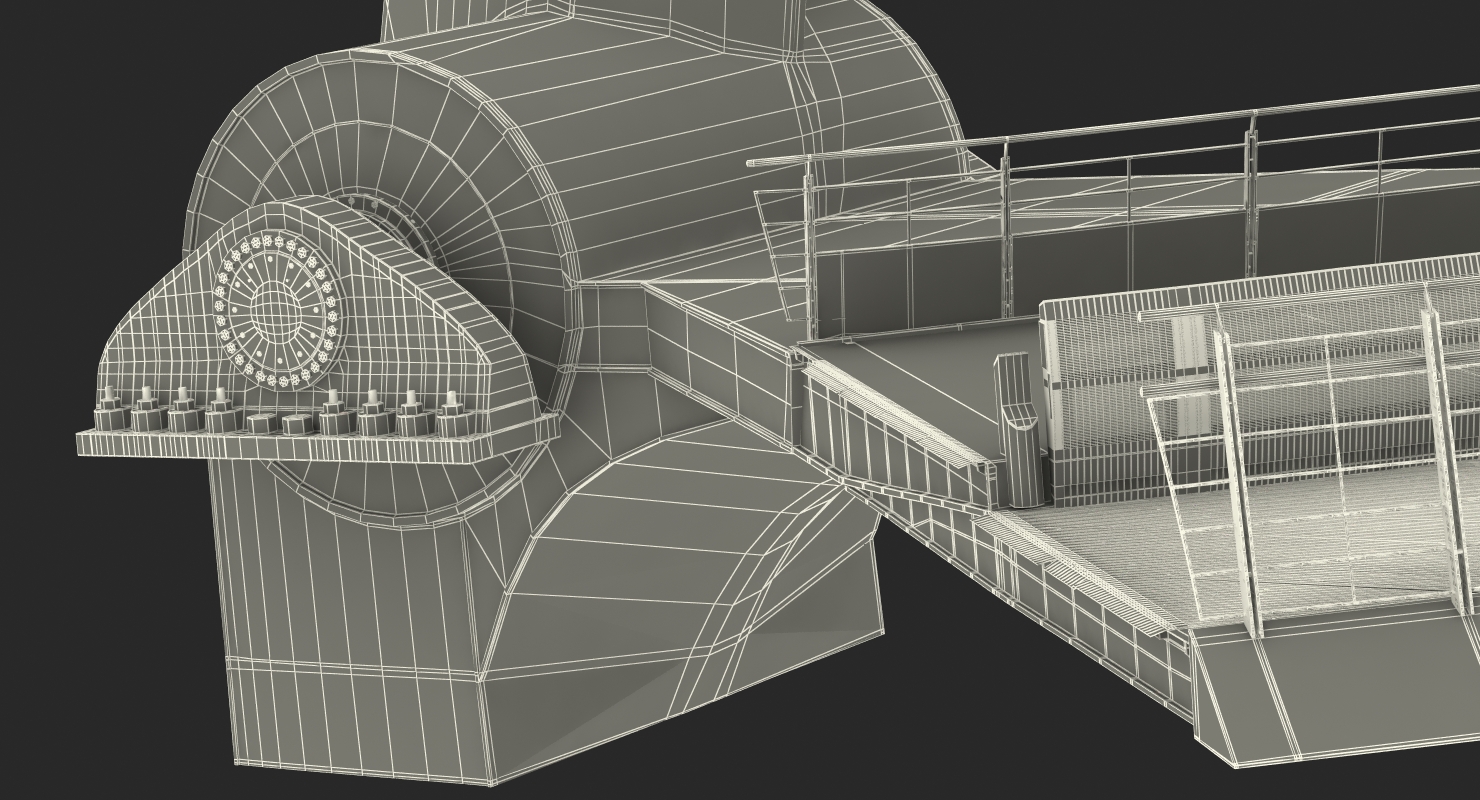This screenshot has width=1480, height=800.
Task: Select the leftmost bolt on the base plate
Action: pyautogui.click(x=108, y=412)
